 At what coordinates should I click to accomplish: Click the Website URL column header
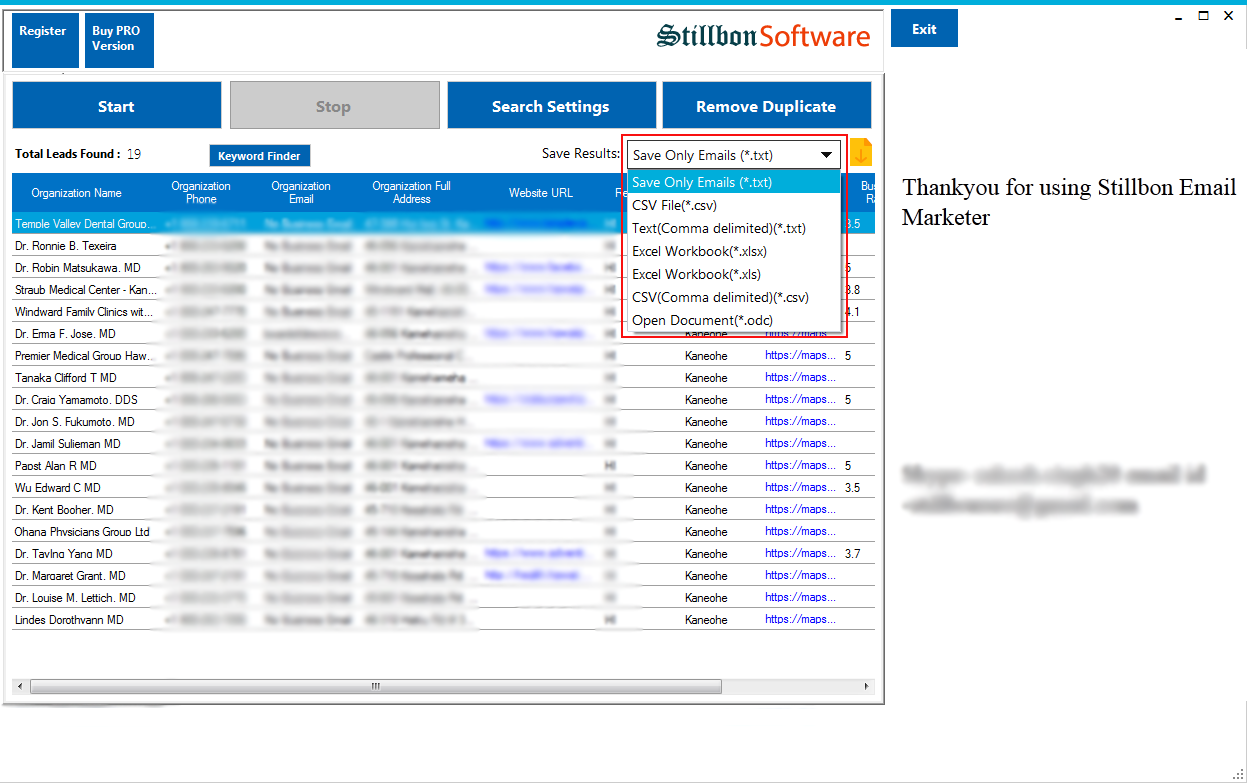point(541,193)
